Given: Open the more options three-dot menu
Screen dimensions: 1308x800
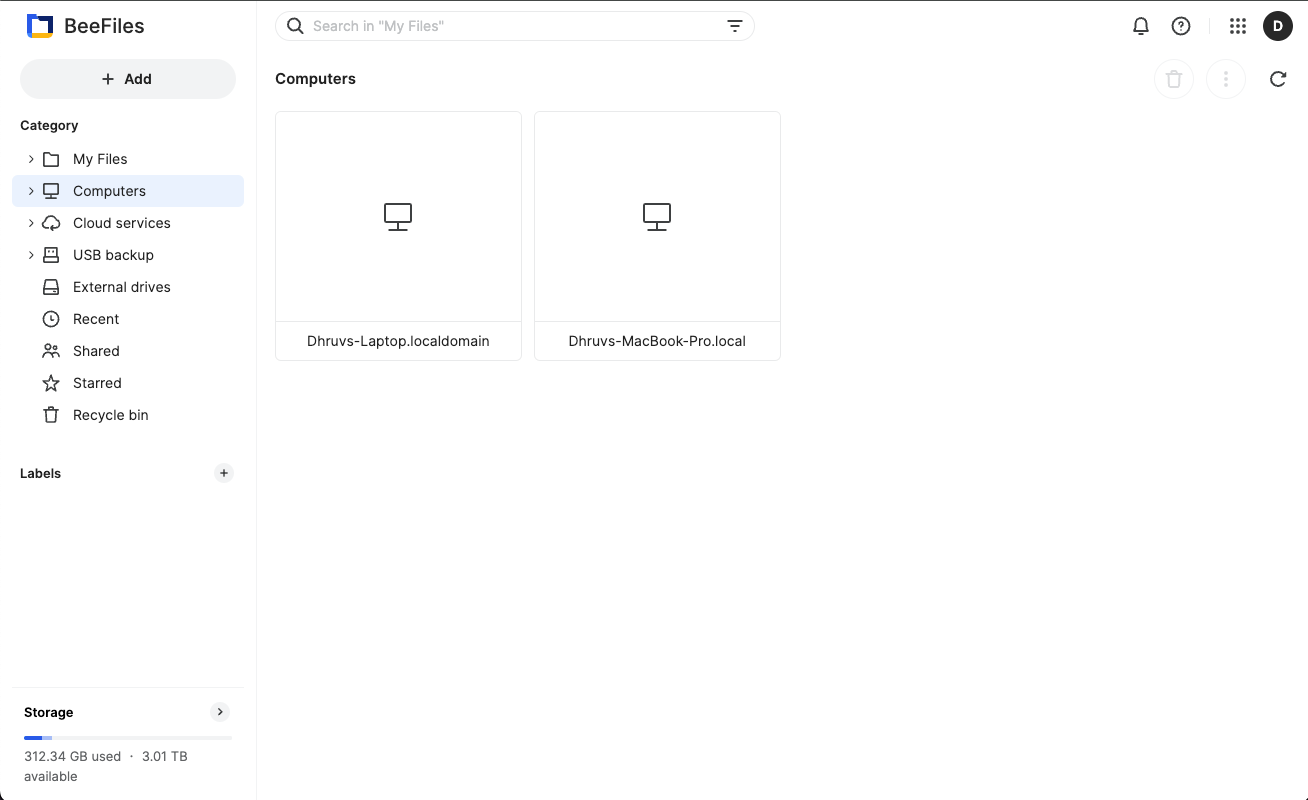Looking at the screenshot, I should point(1226,79).
